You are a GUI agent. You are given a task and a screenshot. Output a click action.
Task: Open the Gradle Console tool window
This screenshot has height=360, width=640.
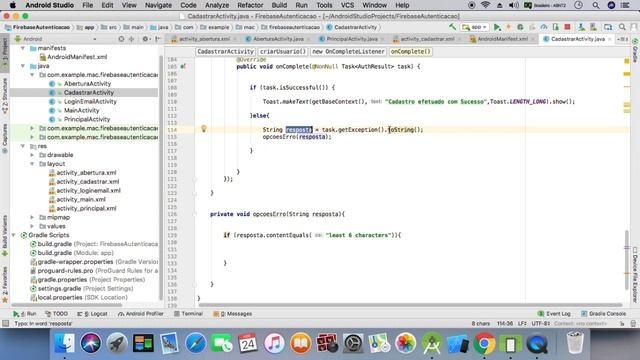point(603,313)
